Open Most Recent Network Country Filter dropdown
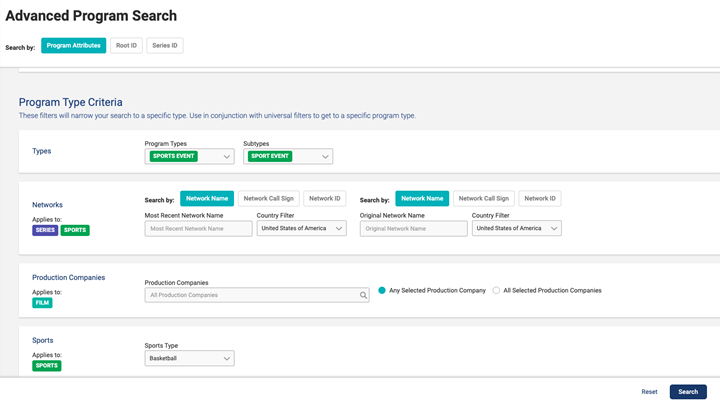Image resolution: width=720 pixels, height=402 pixels. pos(301,228)
